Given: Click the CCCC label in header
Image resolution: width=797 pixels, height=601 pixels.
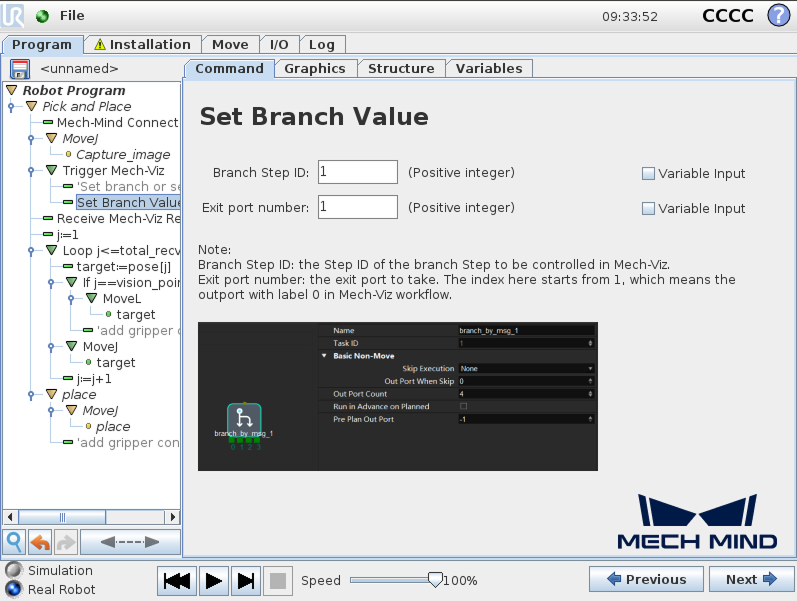Looking at the screenshot, I should point(728,16).
